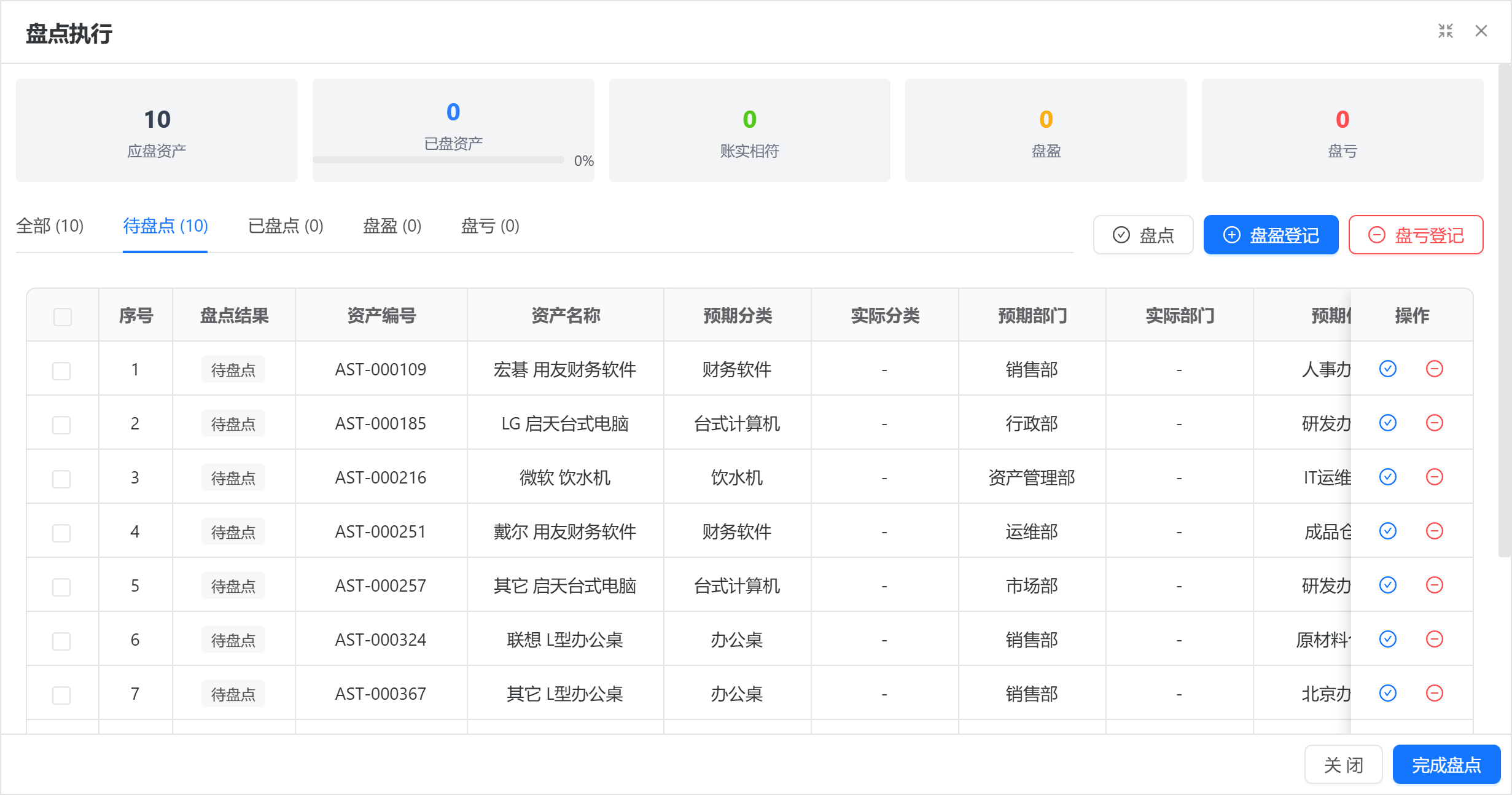
Task: Check the row 4 checkbox for AST-000251
Action: click(x=61, y=533)
